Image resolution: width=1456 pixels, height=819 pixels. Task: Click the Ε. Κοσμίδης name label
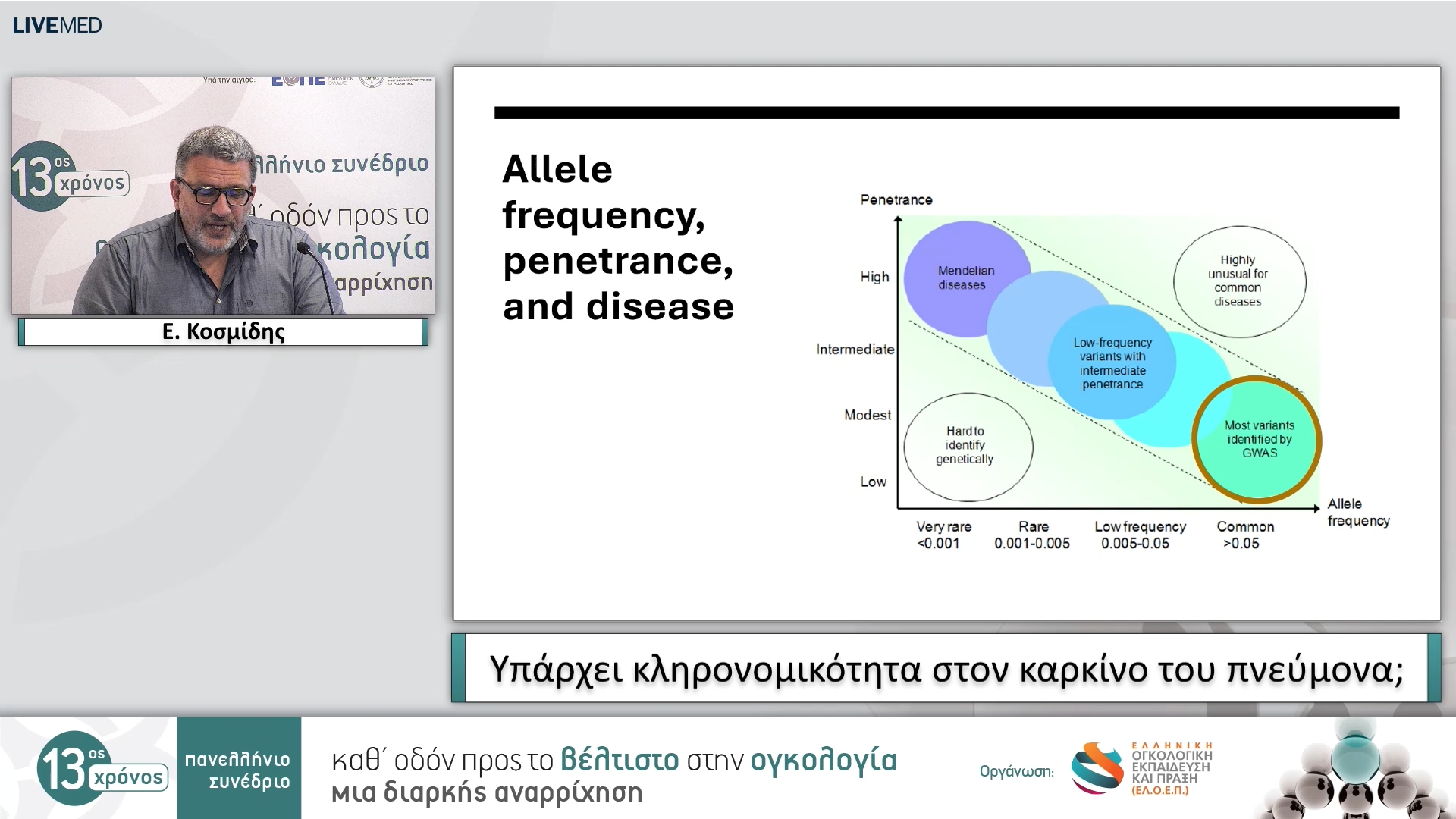click(223, 332)
